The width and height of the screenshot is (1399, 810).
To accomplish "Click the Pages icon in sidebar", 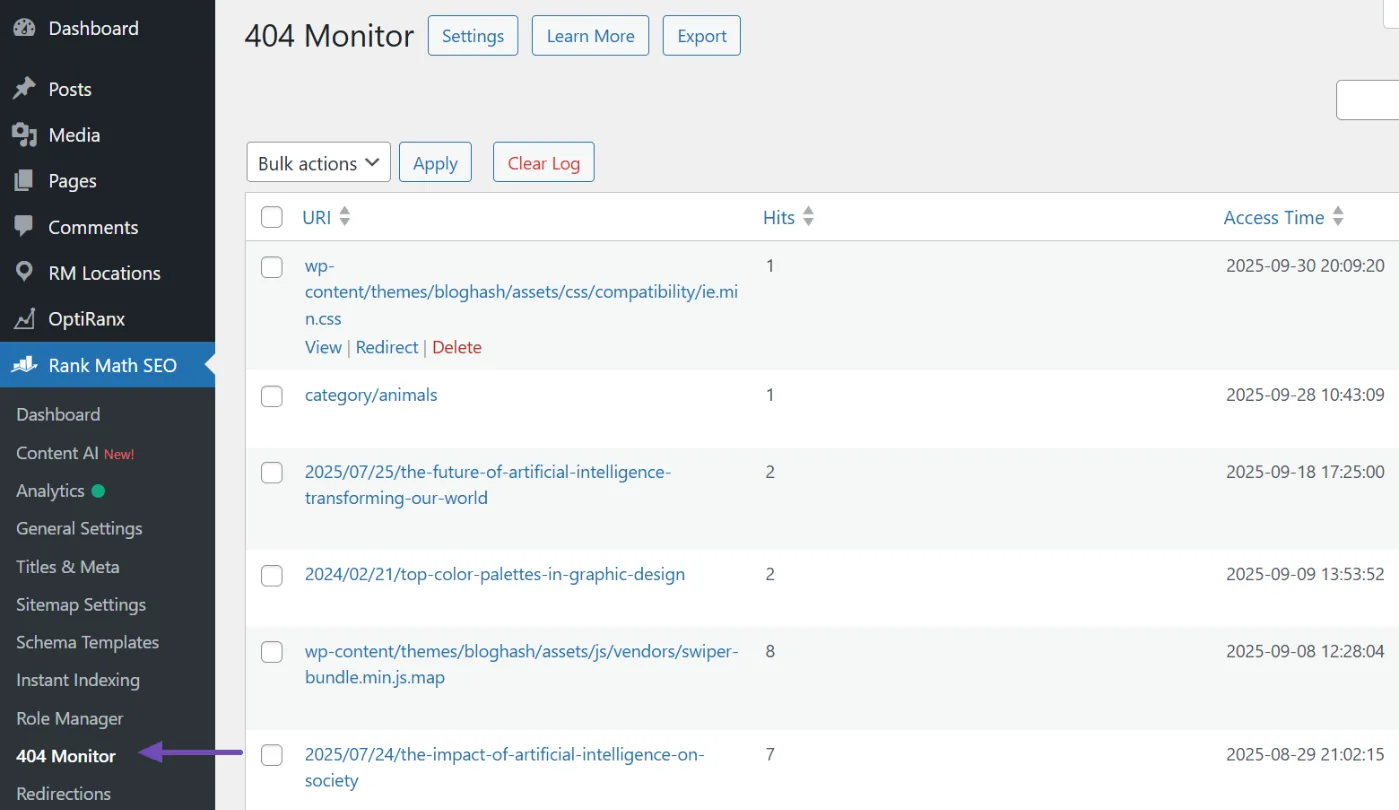I will coord(24,181).
